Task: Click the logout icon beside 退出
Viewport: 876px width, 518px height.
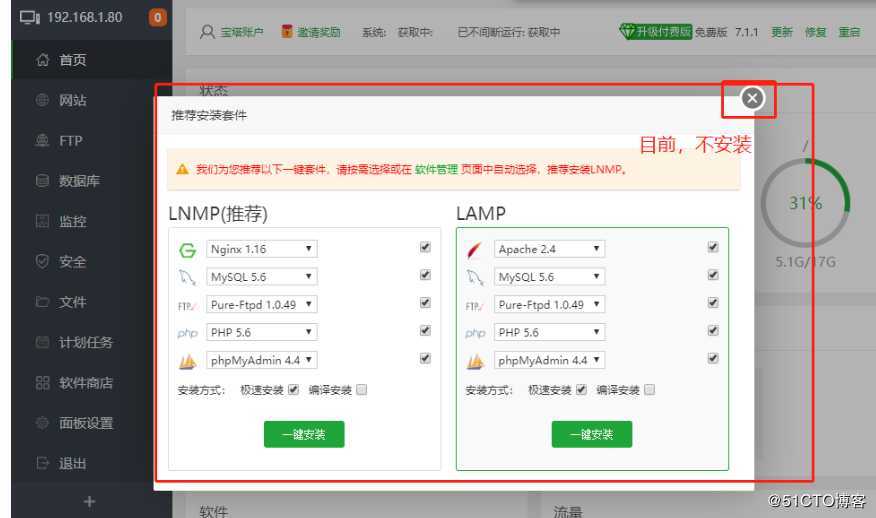Action: (42, 463)
